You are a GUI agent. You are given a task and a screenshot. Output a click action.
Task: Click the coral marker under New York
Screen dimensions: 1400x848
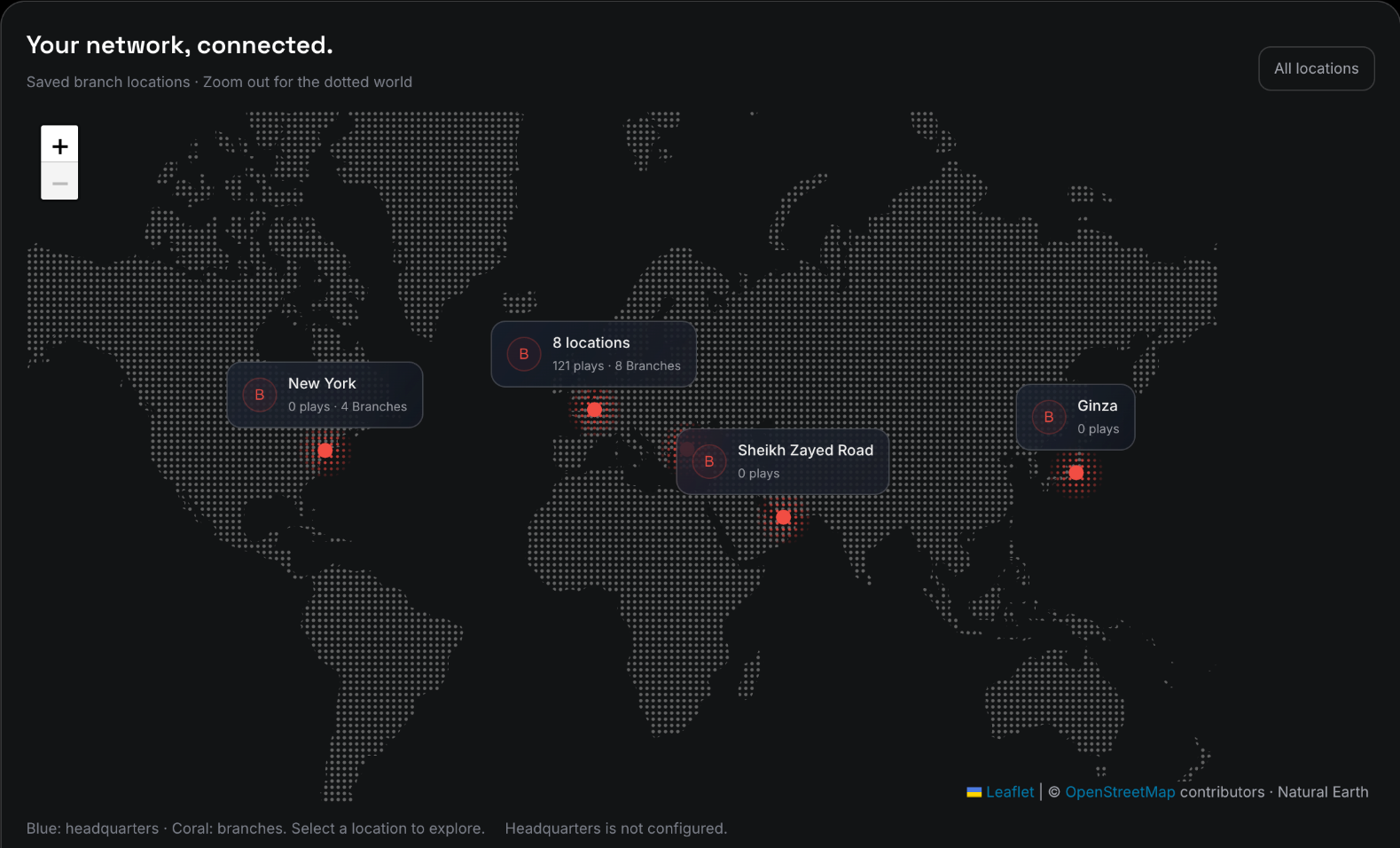click(x=325, y=451)
